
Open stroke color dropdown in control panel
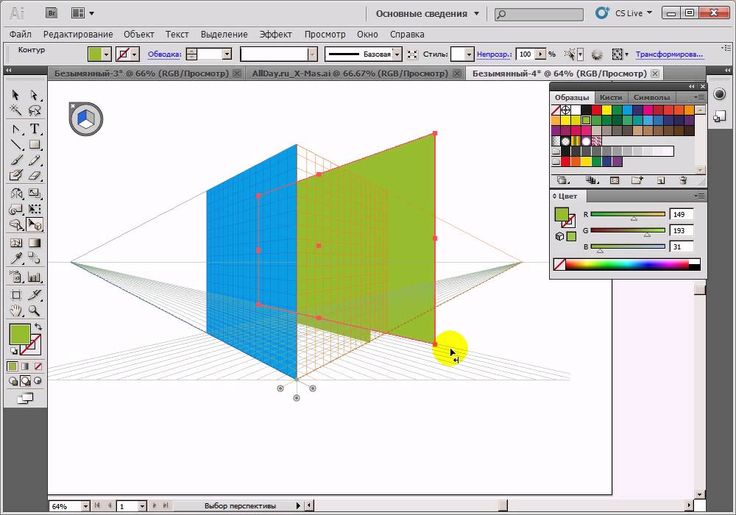(x=135, y=54)
